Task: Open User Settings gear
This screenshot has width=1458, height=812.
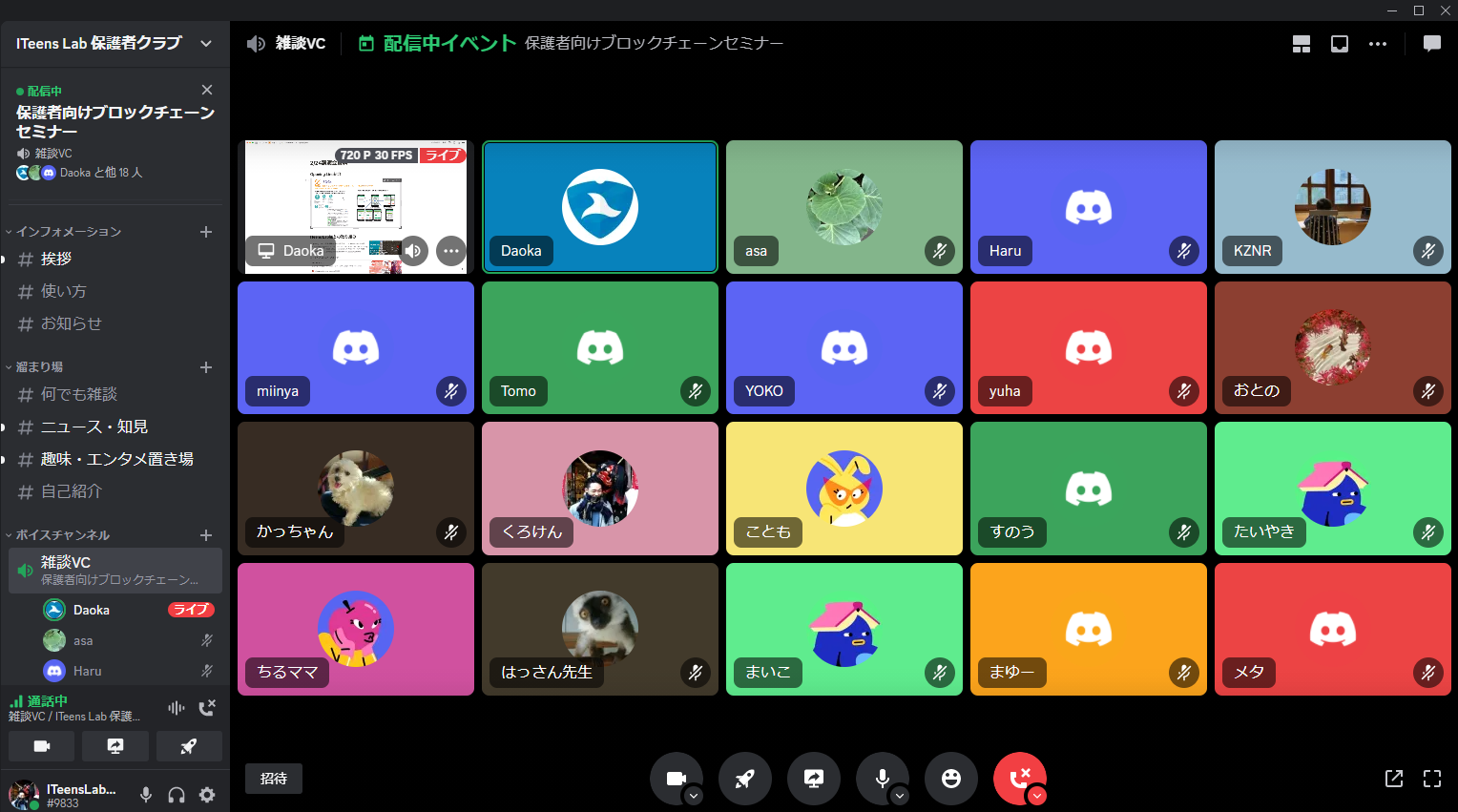Action: pos(207,795)
